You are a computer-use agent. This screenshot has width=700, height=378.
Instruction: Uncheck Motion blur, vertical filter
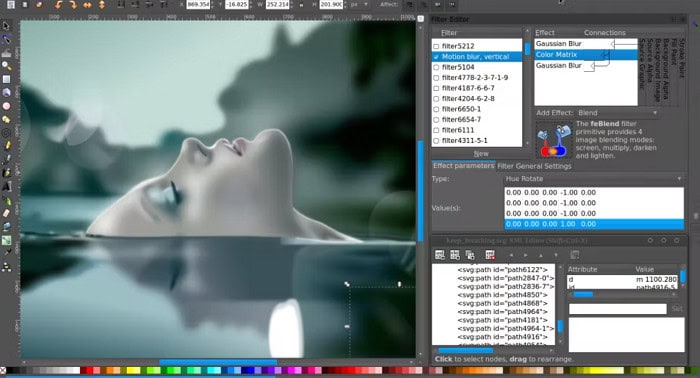click(436, 57)
